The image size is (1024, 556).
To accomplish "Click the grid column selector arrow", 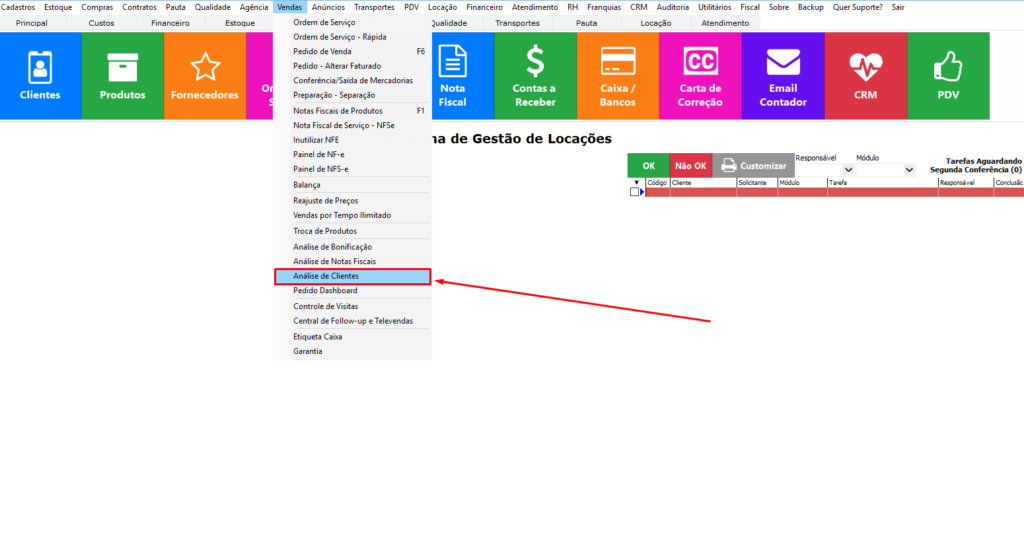I will tap(636, 182).
